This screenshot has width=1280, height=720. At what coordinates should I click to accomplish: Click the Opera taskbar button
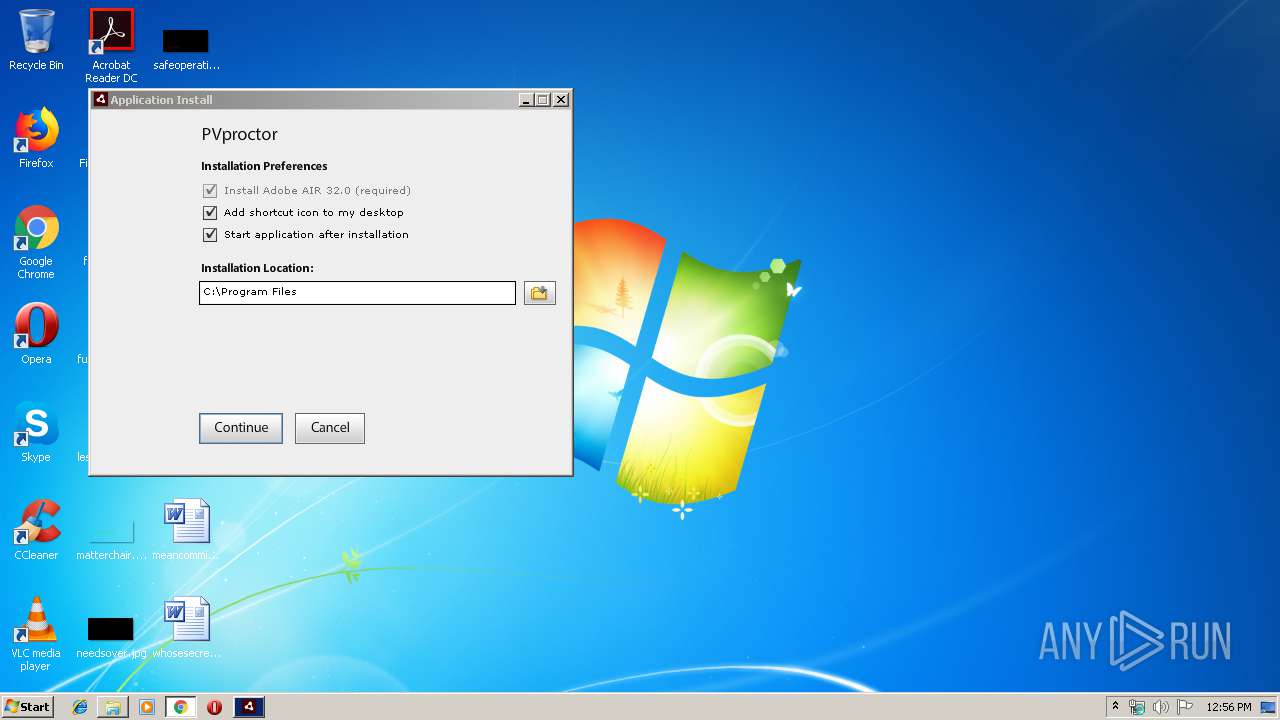(214, 707)
